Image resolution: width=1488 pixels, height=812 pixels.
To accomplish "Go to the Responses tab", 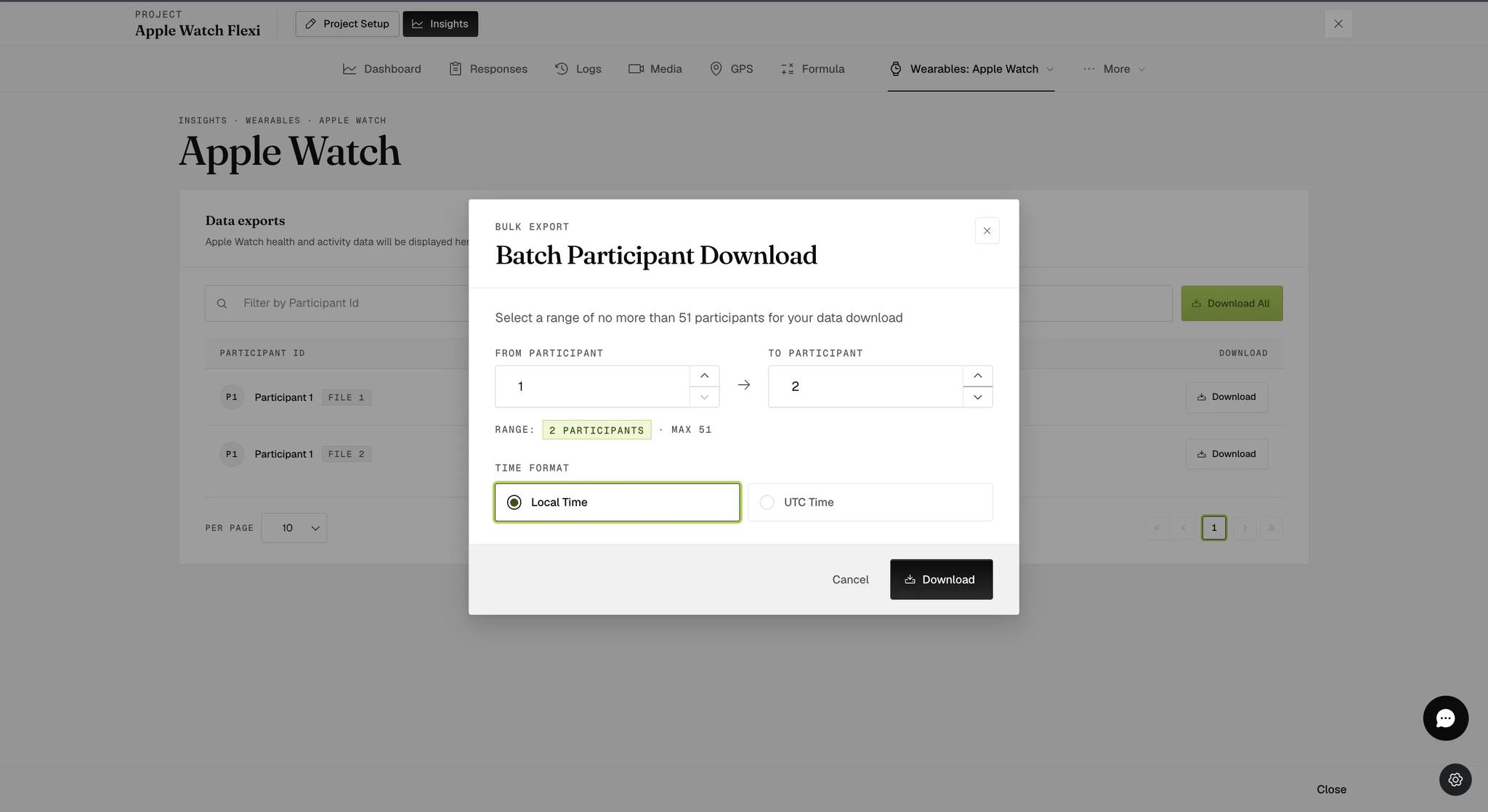I will [x=488, y=69].
